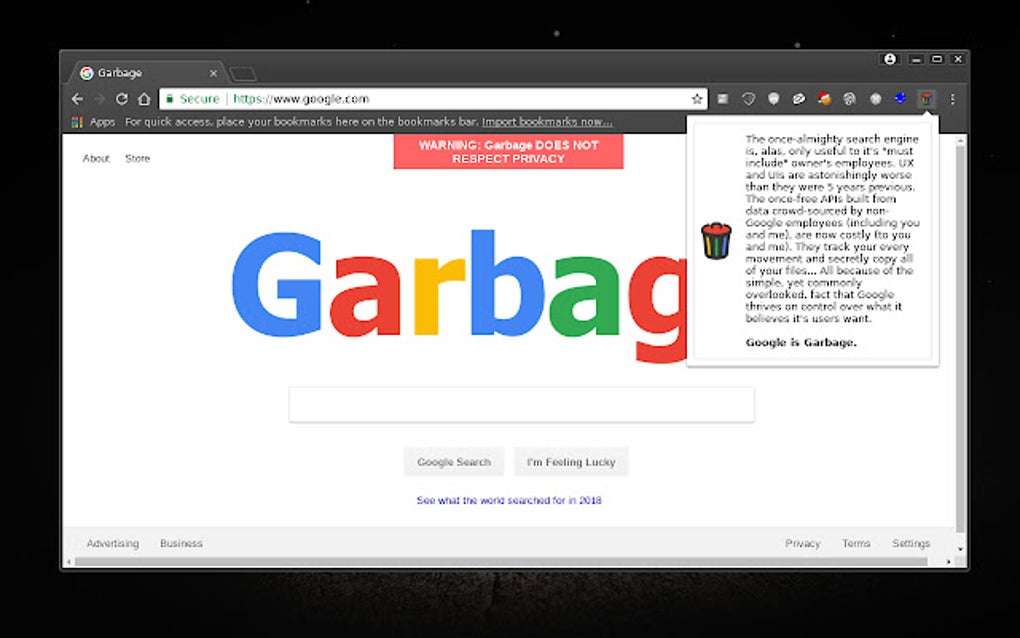The width and height of the screenshot is (1020, 638).
Task: Open the home page icon
Action: 144,99
